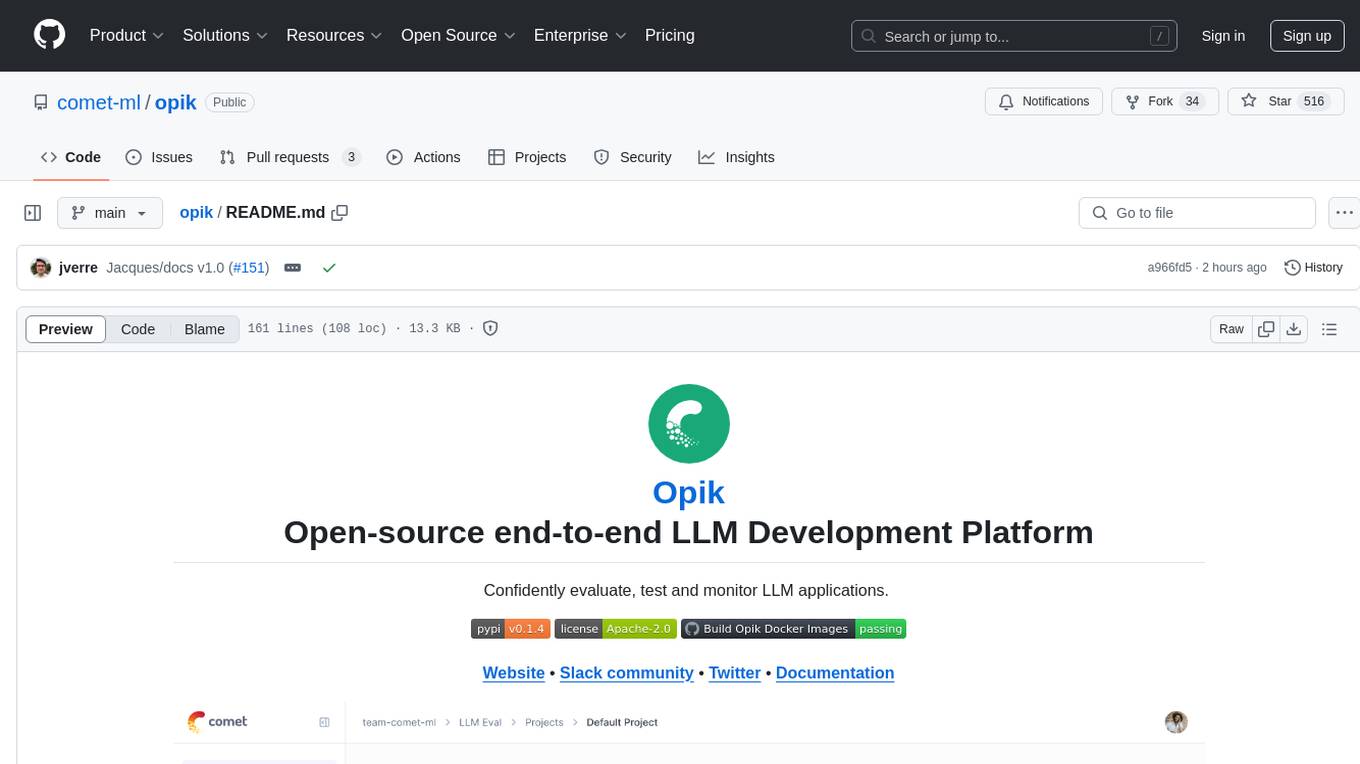Open the Twitter link

click(735, 673)
